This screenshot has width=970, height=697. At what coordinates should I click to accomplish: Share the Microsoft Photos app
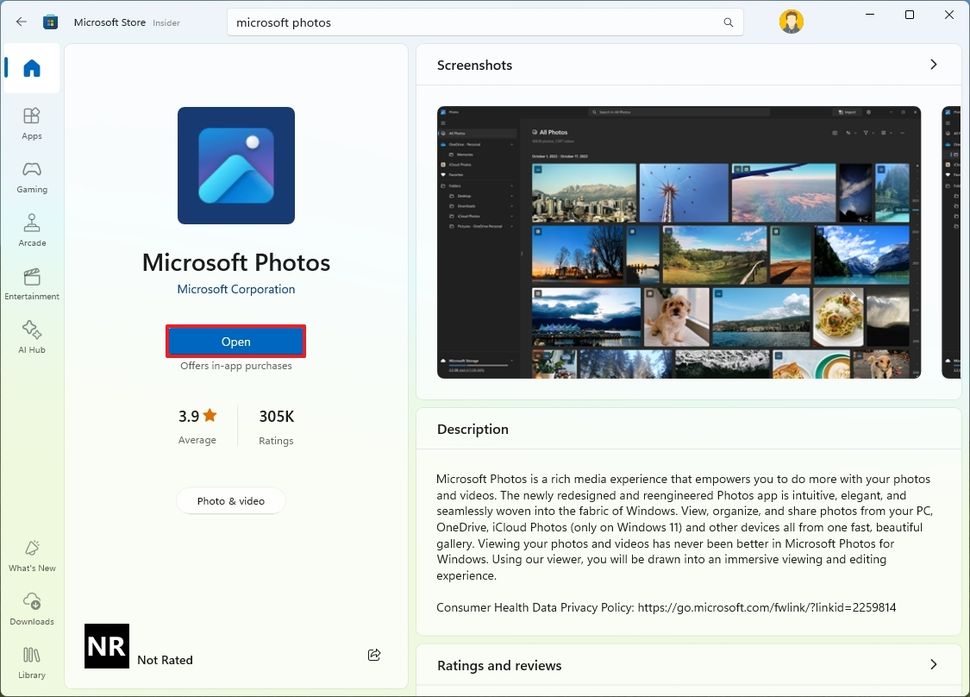point(374,655)
